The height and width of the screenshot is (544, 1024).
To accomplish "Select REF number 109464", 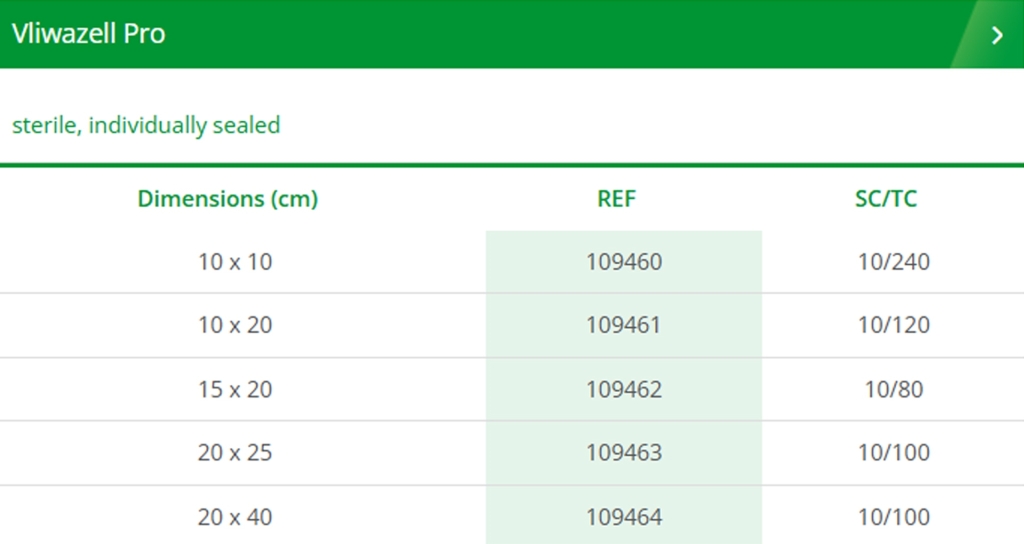I will [x=624, y=517].
